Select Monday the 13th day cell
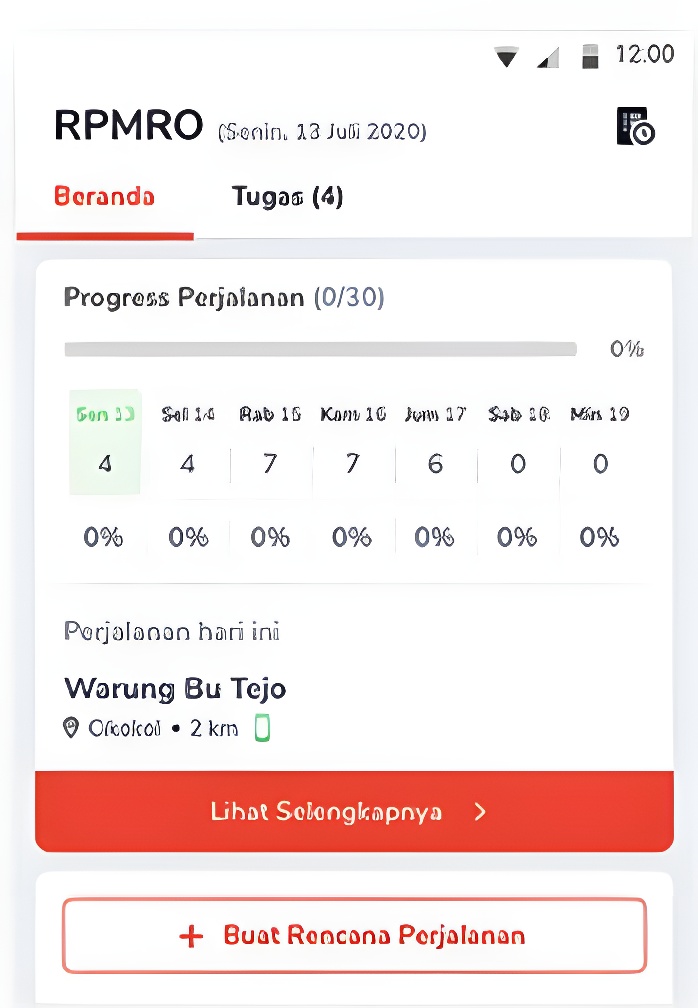Viewport: 698px width, 1008px height. click(105, 443)
